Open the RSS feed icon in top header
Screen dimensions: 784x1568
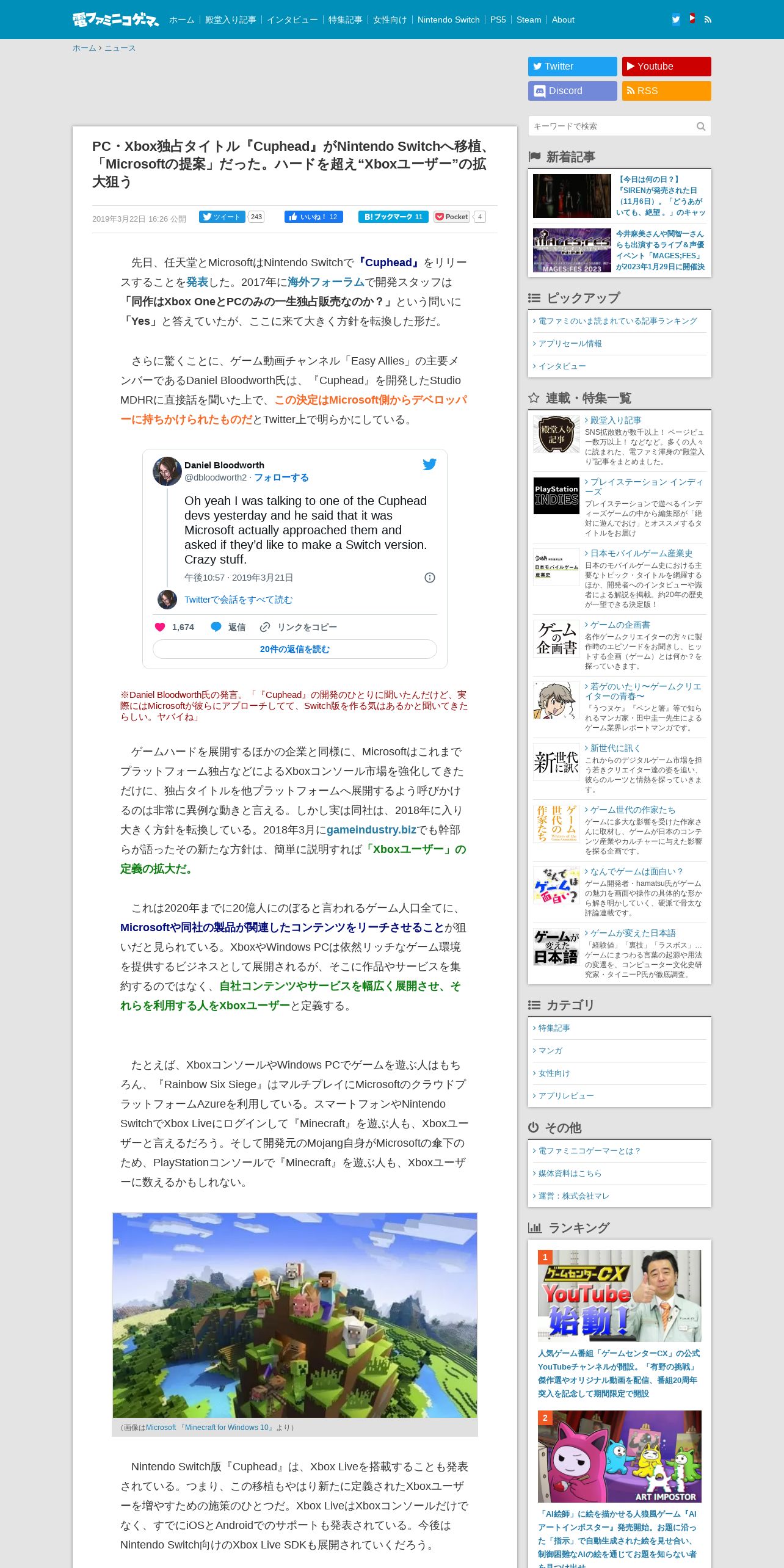click(x=708, y=20)
